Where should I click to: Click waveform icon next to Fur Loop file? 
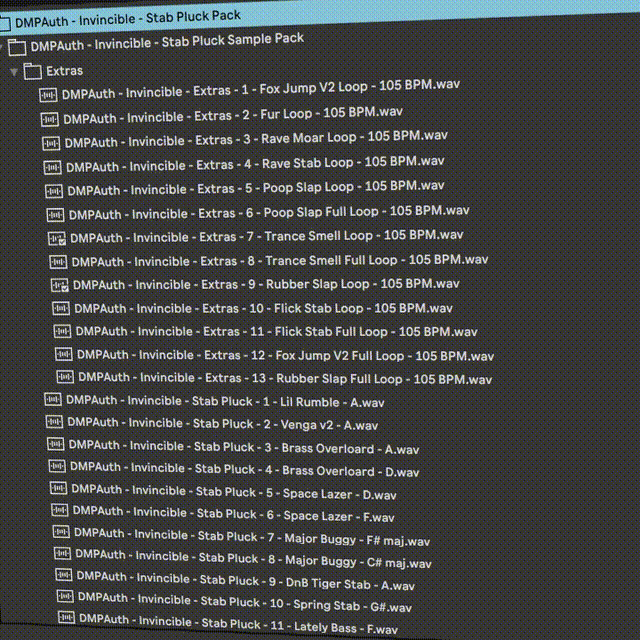click(50, 118)
